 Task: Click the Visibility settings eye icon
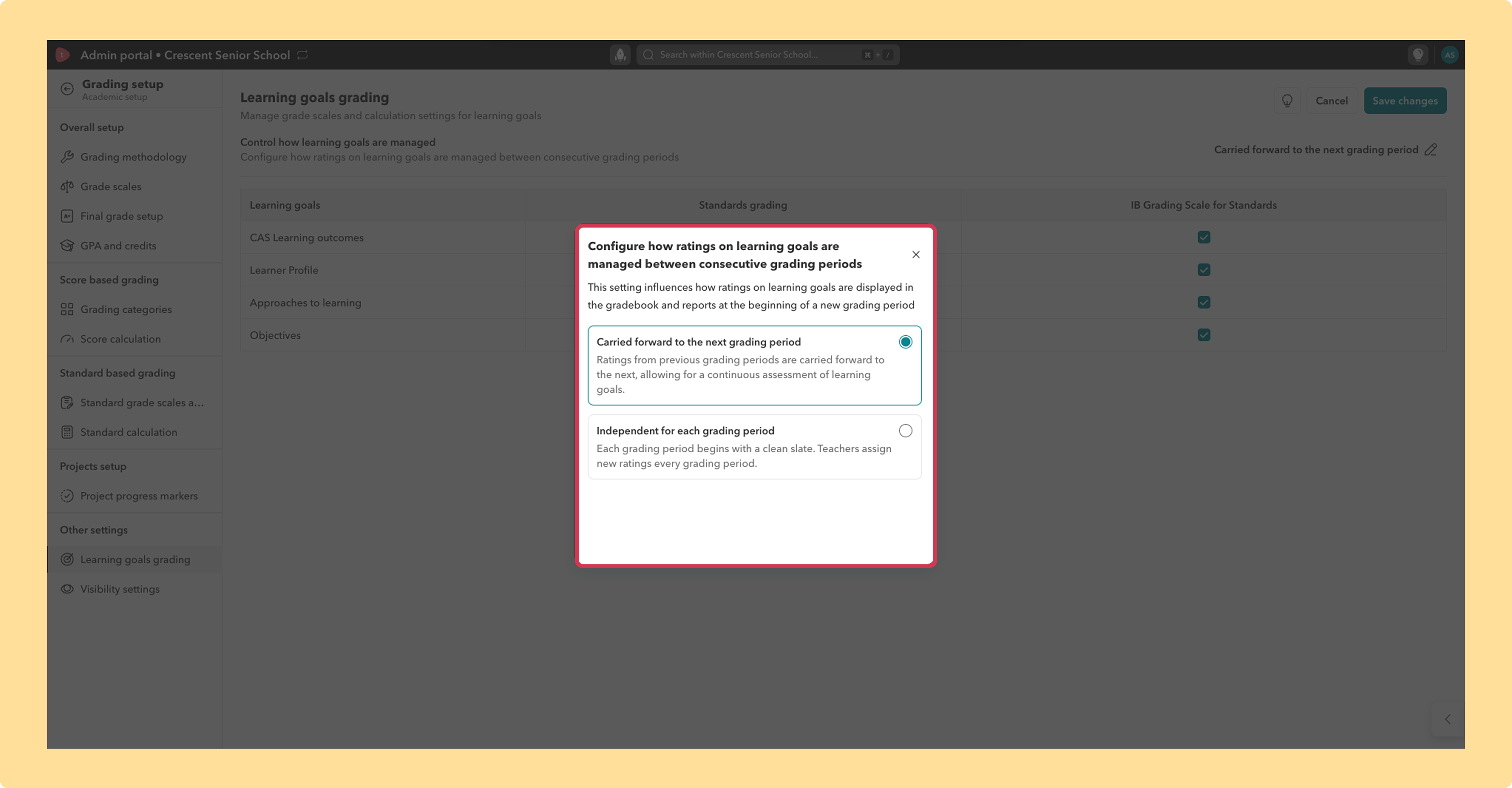tap(67, 589)
